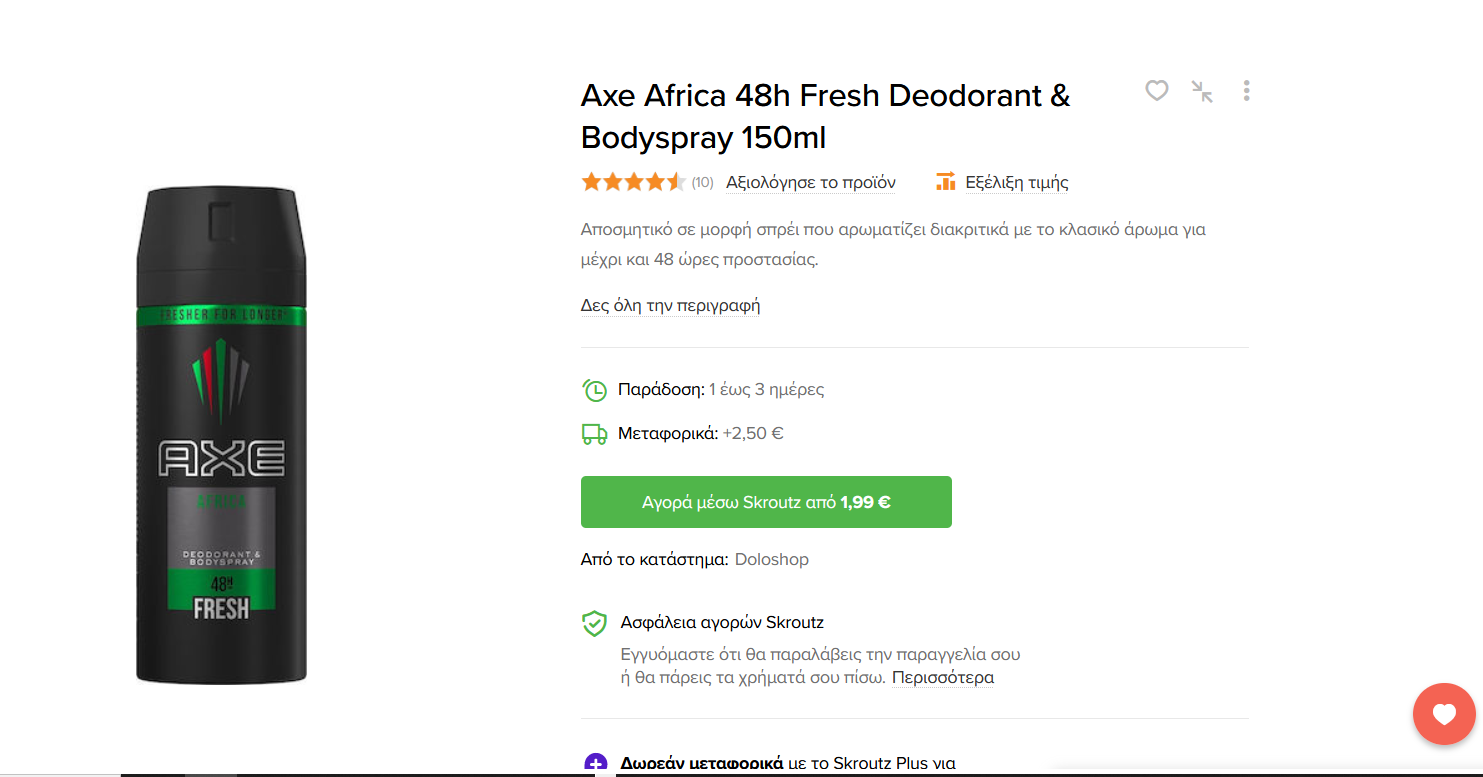
Task: Click the inward arrows collapse icon
Action: coord(1202,91)
